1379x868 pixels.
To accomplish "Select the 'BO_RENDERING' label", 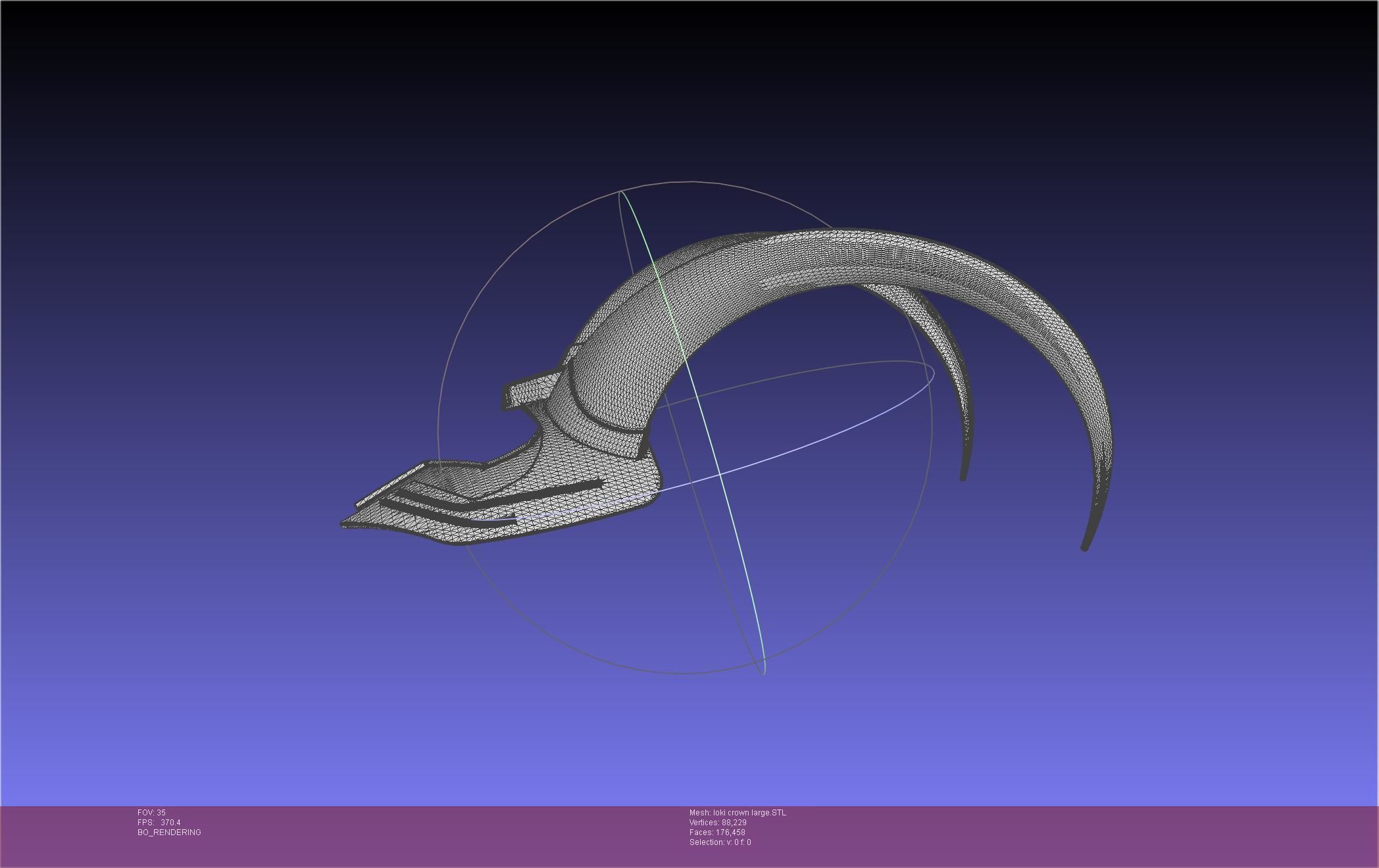I will pos(169,832).
